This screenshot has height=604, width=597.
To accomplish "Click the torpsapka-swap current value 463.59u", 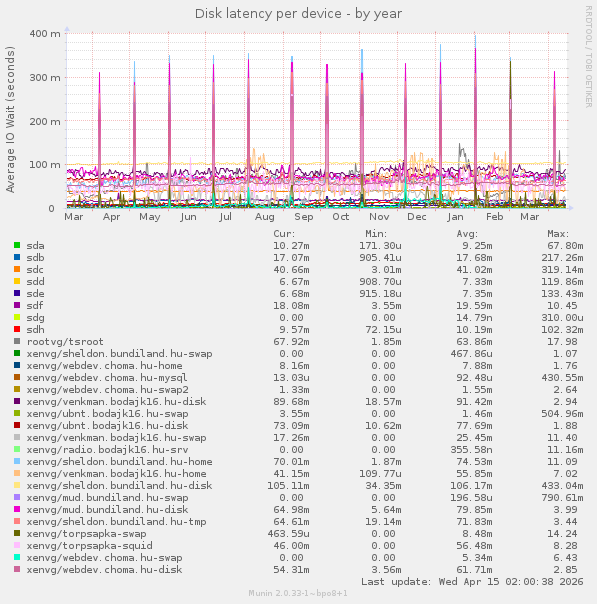I will click(x=288, y=534).
